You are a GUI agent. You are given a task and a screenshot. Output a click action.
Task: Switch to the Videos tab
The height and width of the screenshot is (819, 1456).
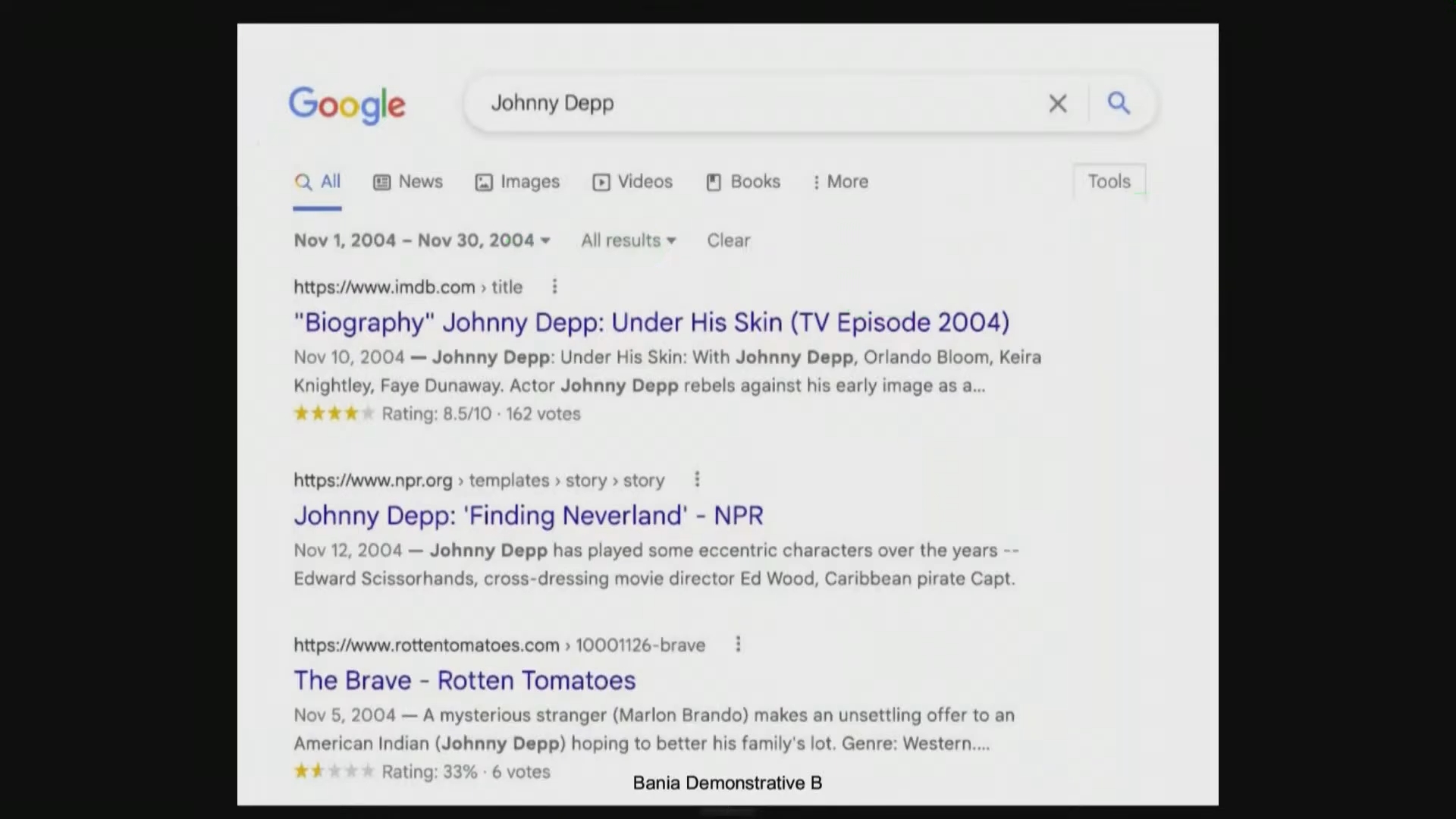pyautogui.click(x=632, y=182)
